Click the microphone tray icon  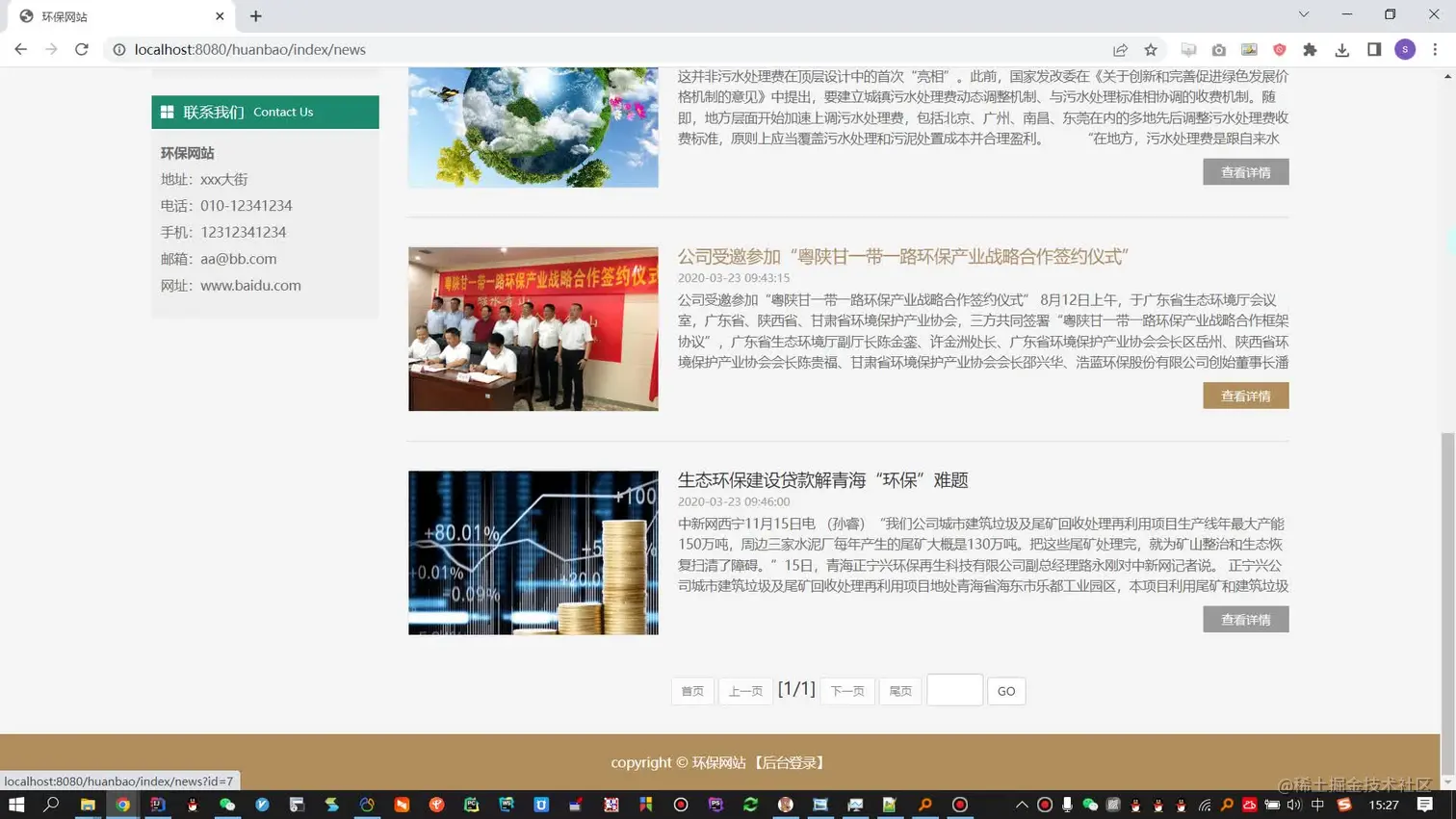click(1067, 805)
